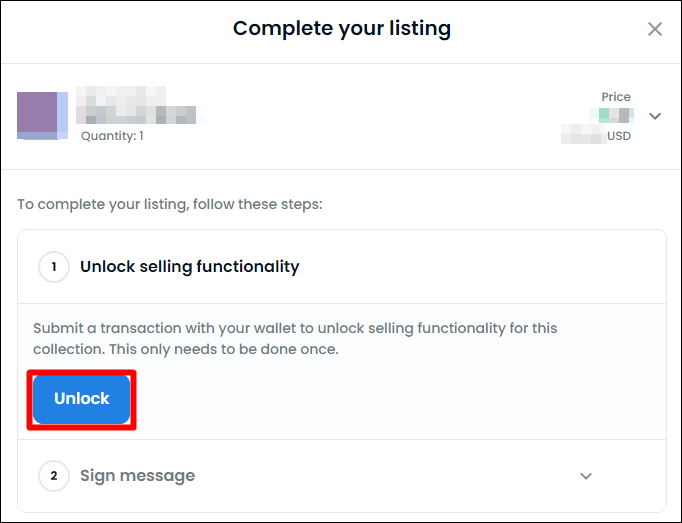Click the USD price value
Image resolution: width=682 pixels, height=523 pixels.
pos(596,136)
